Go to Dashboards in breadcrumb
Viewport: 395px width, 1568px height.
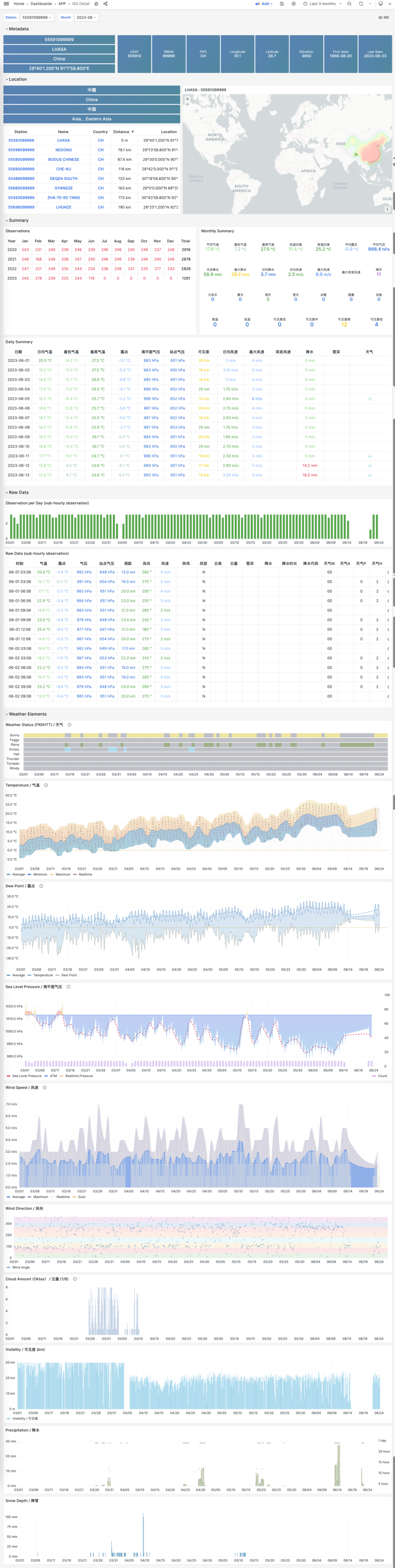point(41,4)
